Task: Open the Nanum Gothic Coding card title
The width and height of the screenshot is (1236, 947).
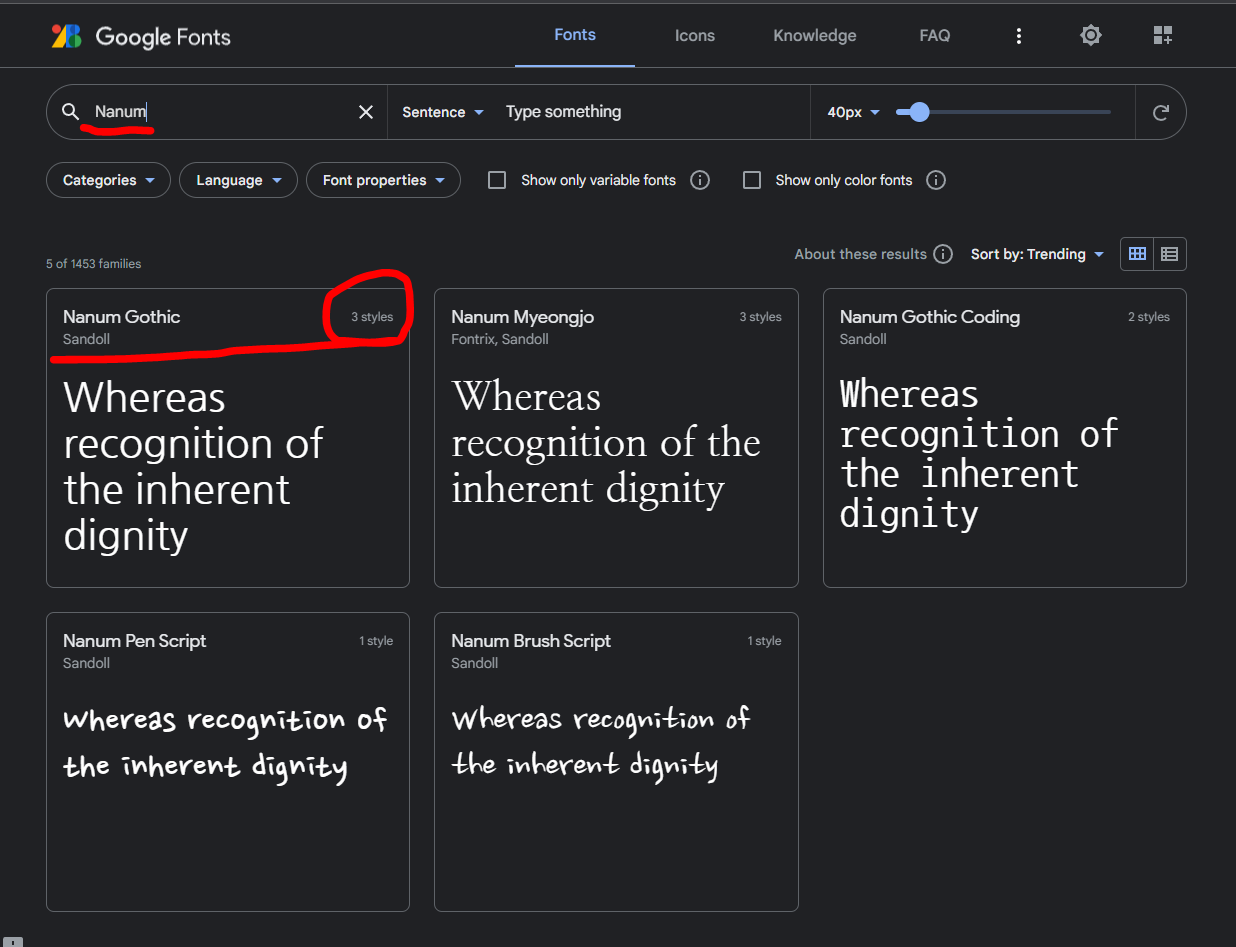Action: point(930,317)
